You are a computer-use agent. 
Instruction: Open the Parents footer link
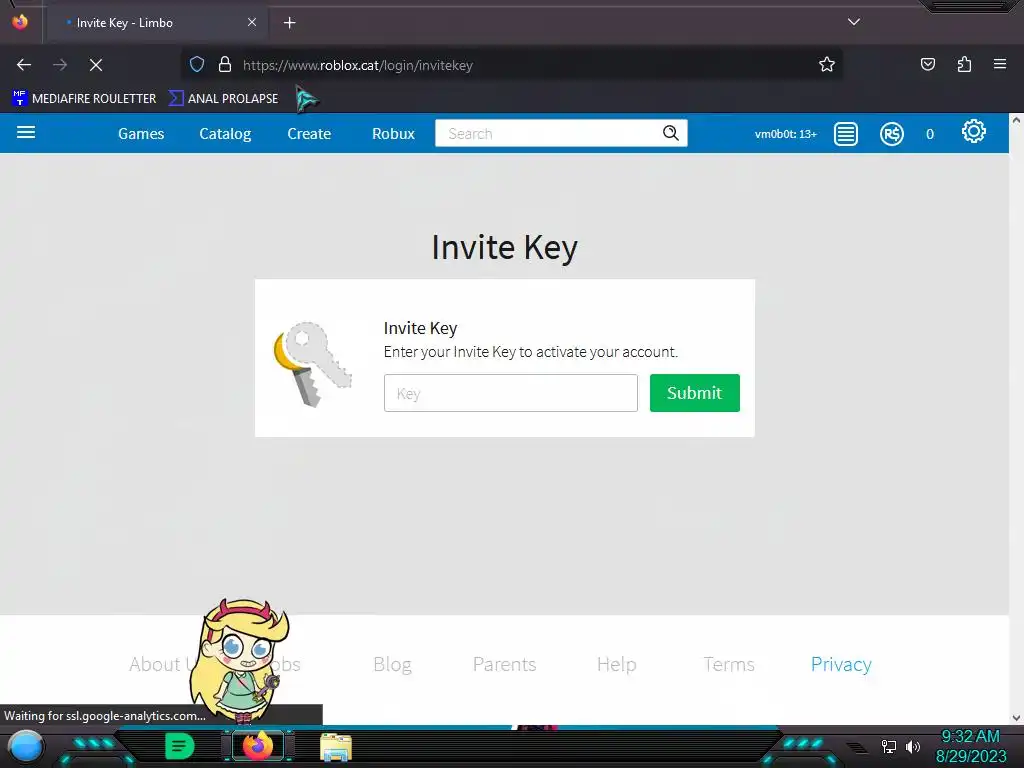(504, 664)
